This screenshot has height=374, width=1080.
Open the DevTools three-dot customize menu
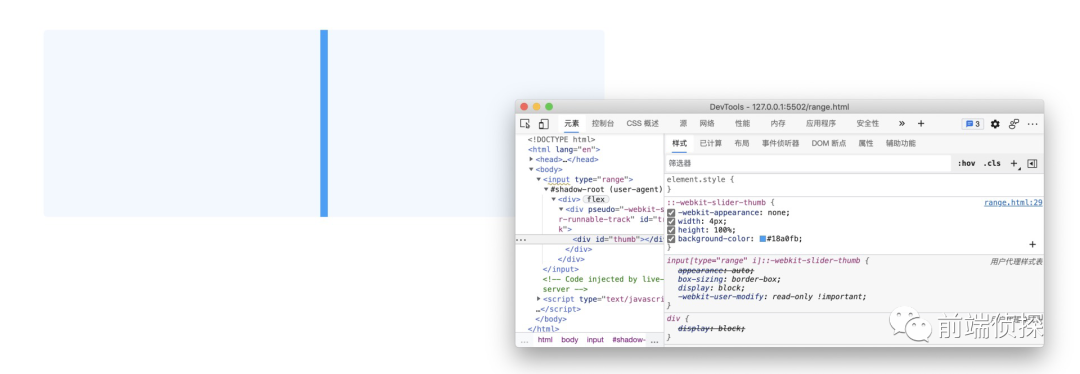coord(1032,124)
